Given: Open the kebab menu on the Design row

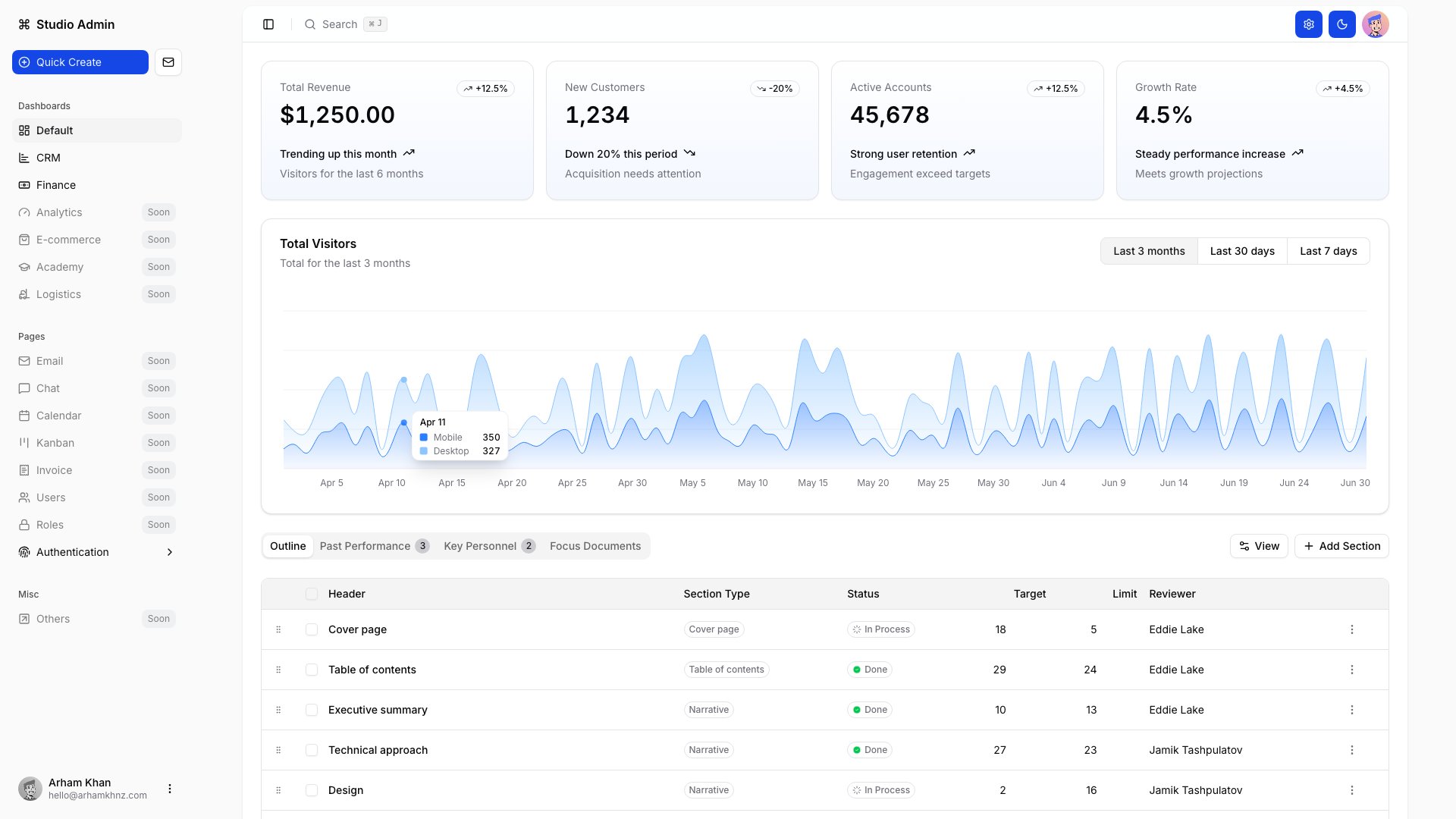Looking at the screenshot, I should coord(1351,790).
